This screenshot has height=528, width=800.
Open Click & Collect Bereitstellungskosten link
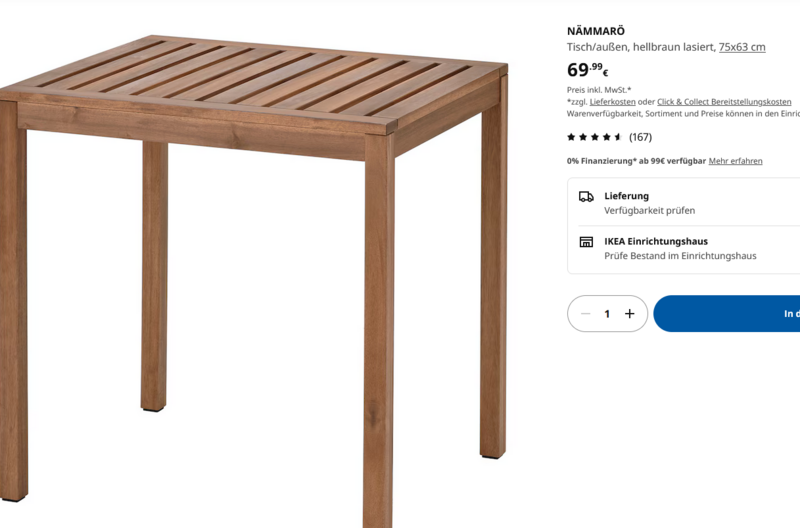tap(724, 102)
